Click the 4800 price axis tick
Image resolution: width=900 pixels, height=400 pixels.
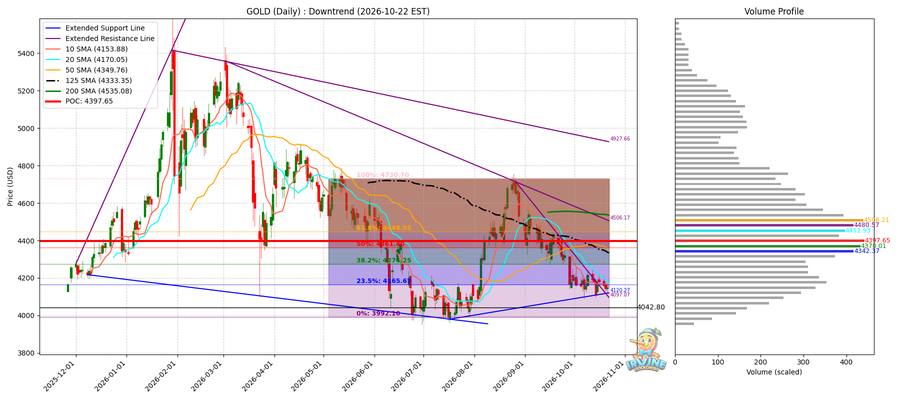[28, 166]
